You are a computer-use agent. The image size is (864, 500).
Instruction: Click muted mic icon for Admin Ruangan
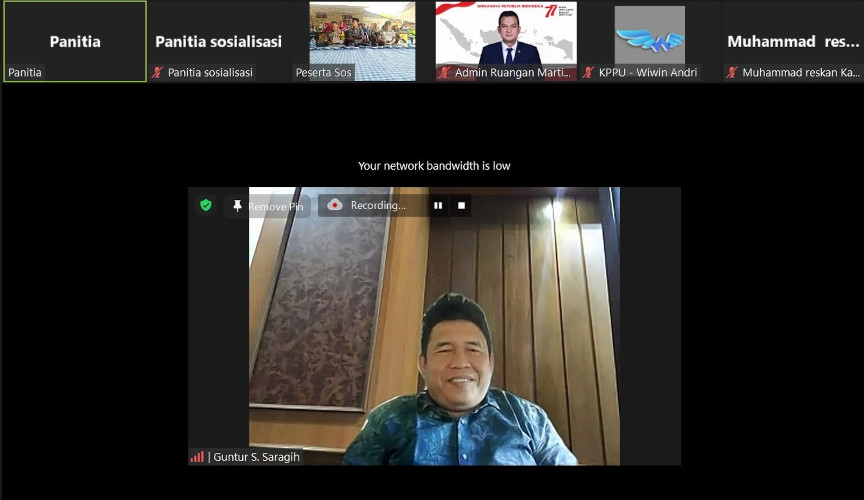(445, 72)
